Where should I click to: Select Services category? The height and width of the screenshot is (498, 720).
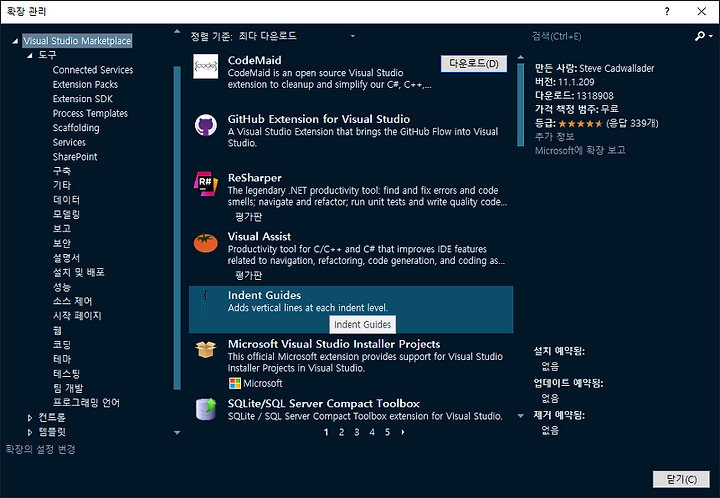click(x=69, y=142)
